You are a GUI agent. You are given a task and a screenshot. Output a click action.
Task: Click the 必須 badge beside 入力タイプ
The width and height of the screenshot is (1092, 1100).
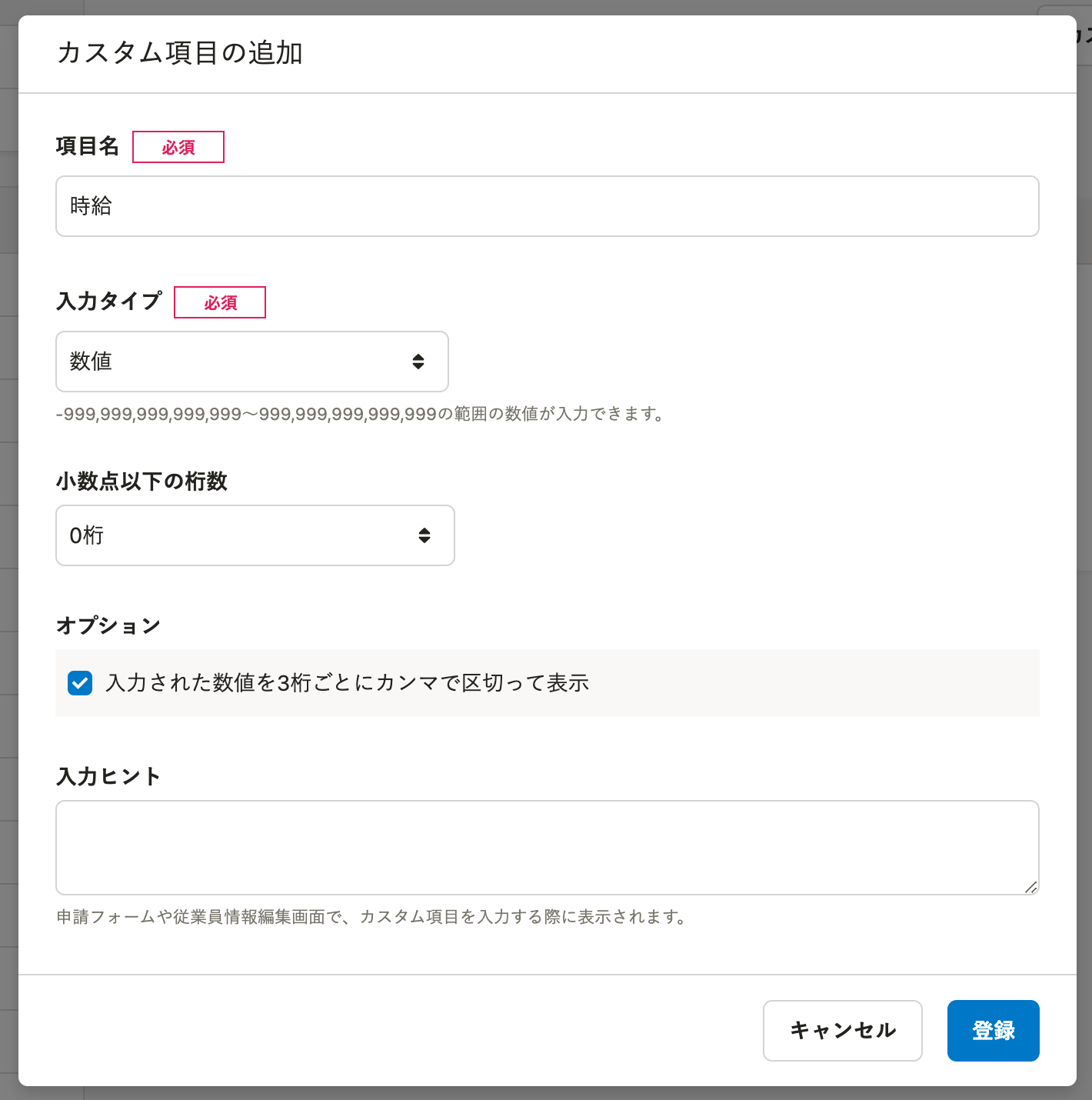tap(220, 302)
